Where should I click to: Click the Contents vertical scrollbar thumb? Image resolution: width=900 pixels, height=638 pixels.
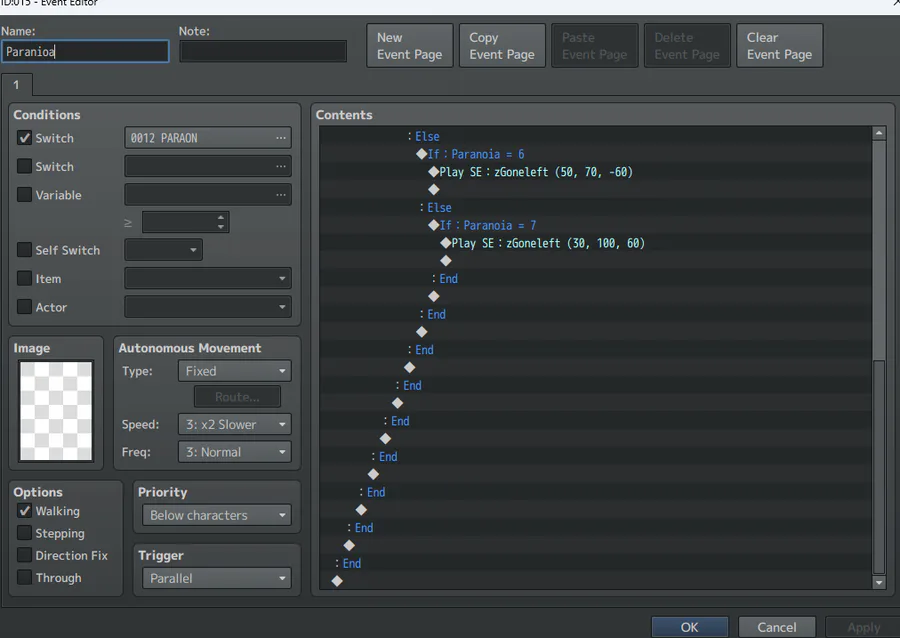click(879, 467)
